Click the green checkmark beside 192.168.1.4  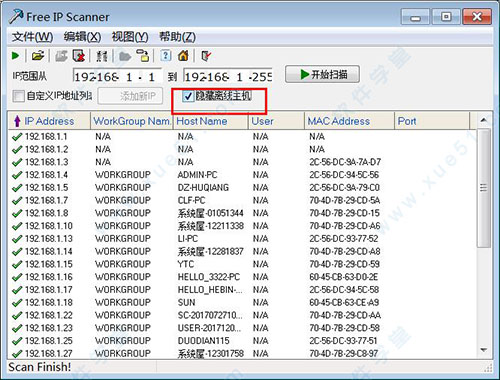[x=17, y=175]
